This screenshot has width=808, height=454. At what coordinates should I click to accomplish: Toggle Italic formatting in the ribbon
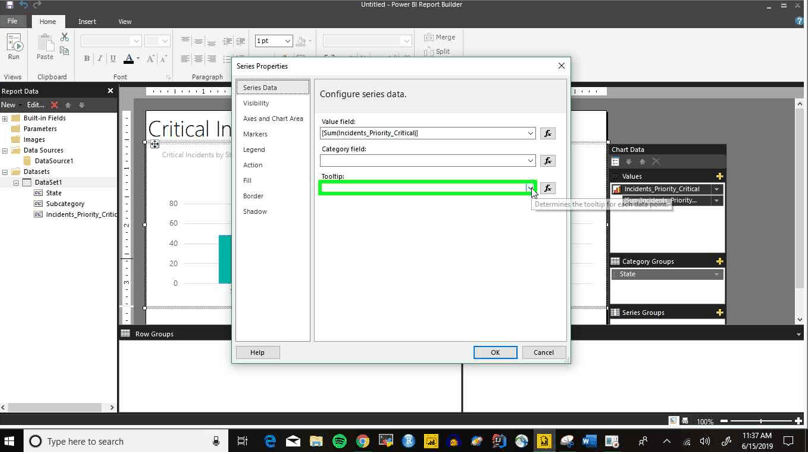tap(100, 58)
